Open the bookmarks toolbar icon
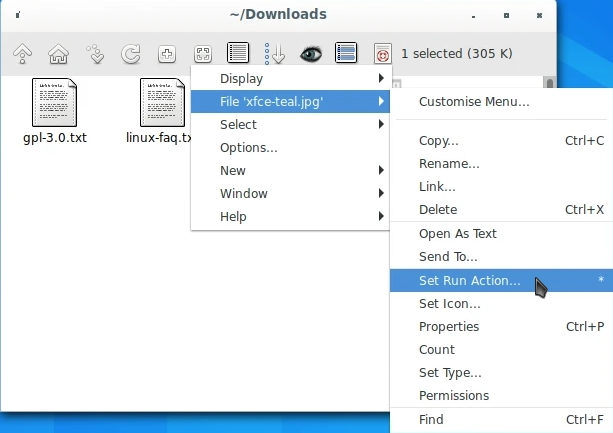The image size is (613, 433). coord(95,54)
